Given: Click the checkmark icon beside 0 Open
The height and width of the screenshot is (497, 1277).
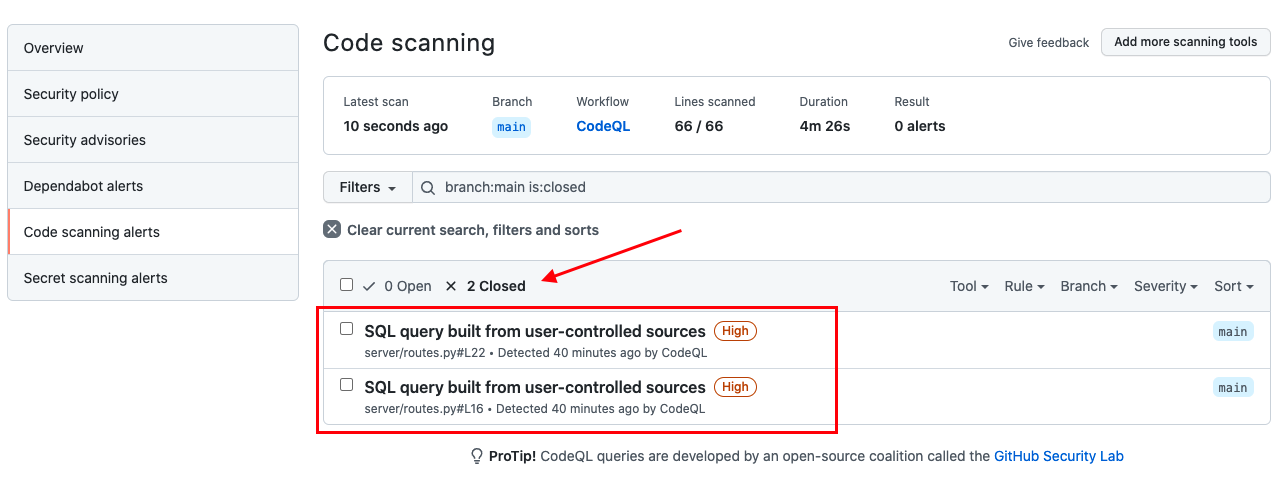Looking at the screenshot, I should tap(369, 286).
